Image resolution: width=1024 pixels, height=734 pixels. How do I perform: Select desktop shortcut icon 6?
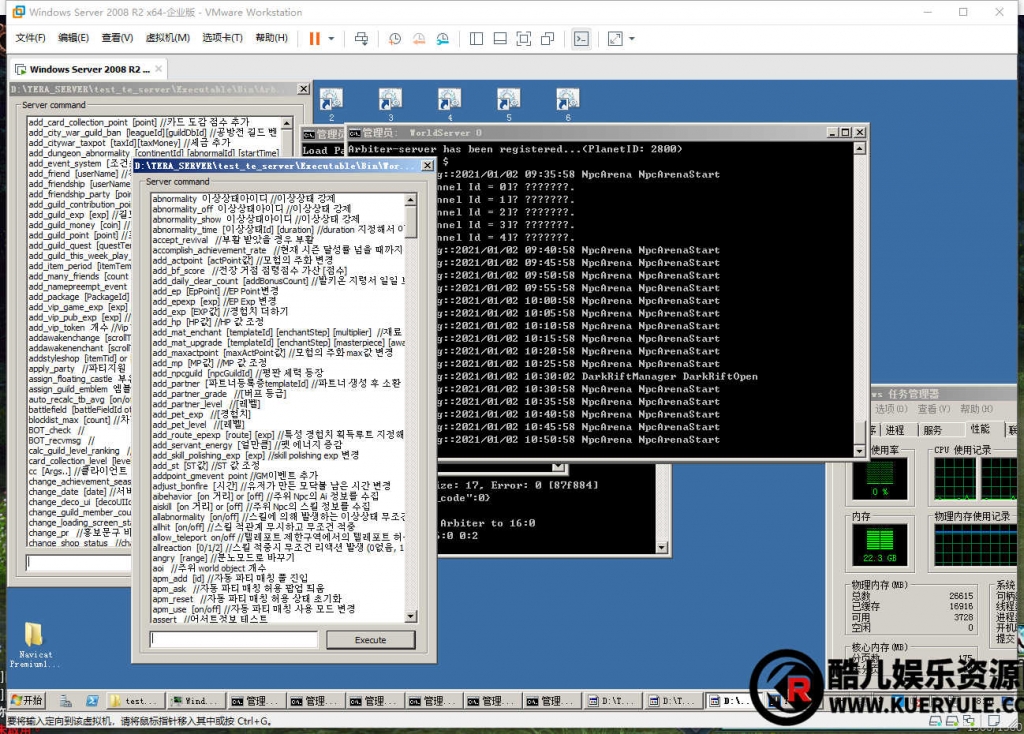[x=568, y=104]
